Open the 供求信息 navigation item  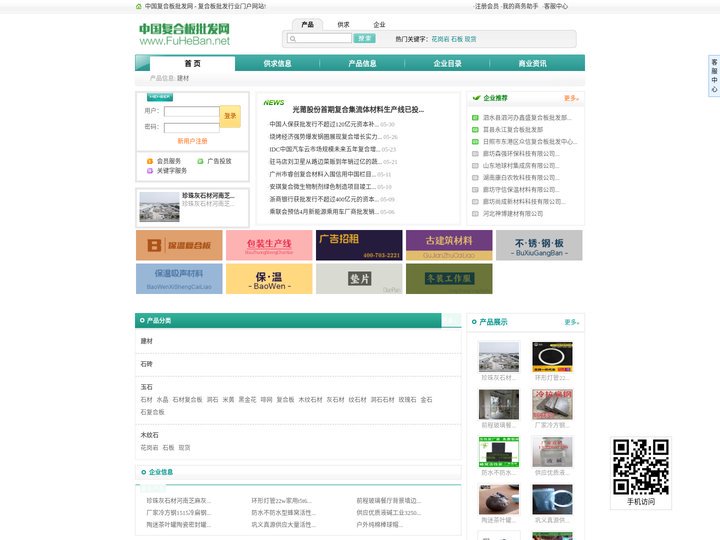tap(277, 63)
